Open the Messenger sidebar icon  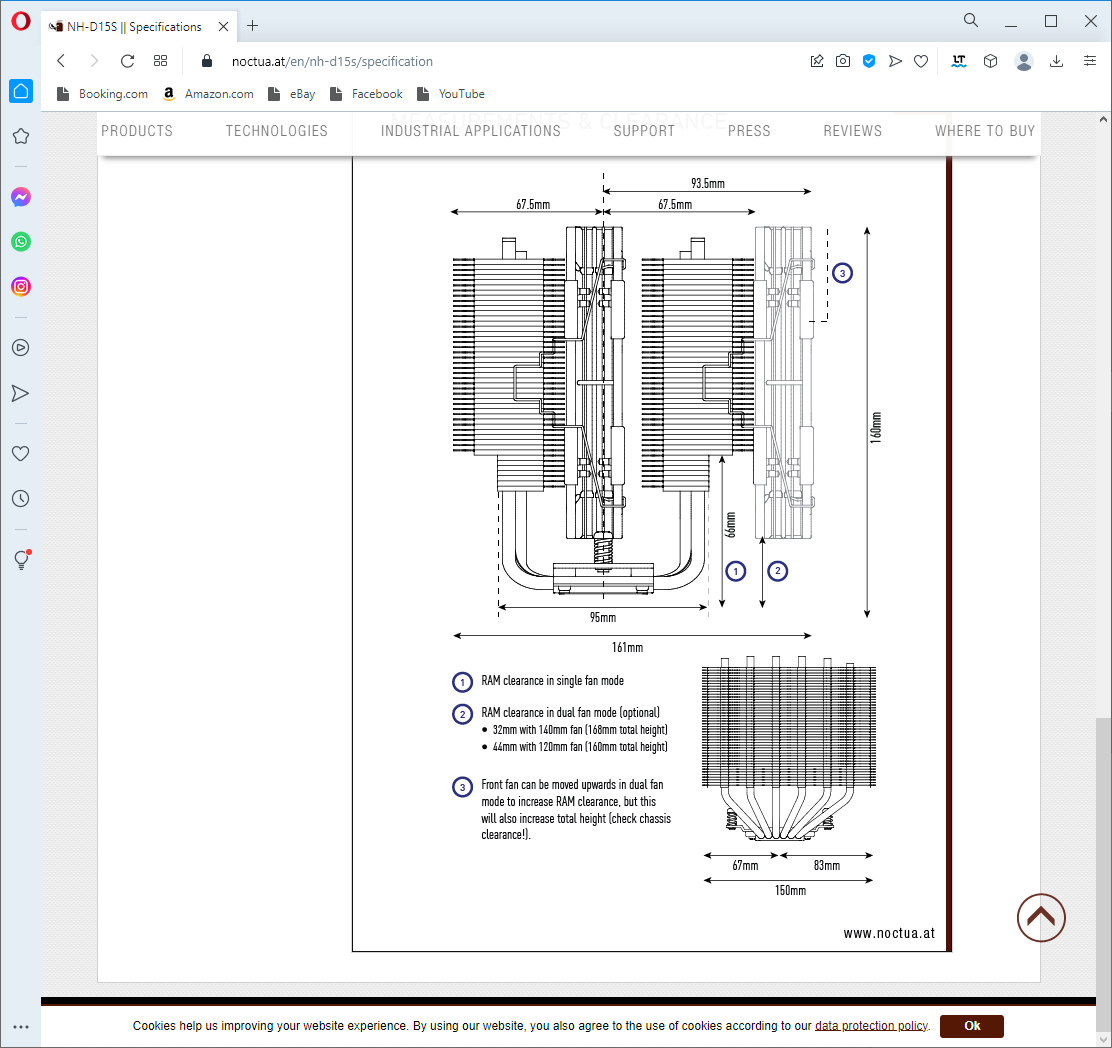pos(20,197)
